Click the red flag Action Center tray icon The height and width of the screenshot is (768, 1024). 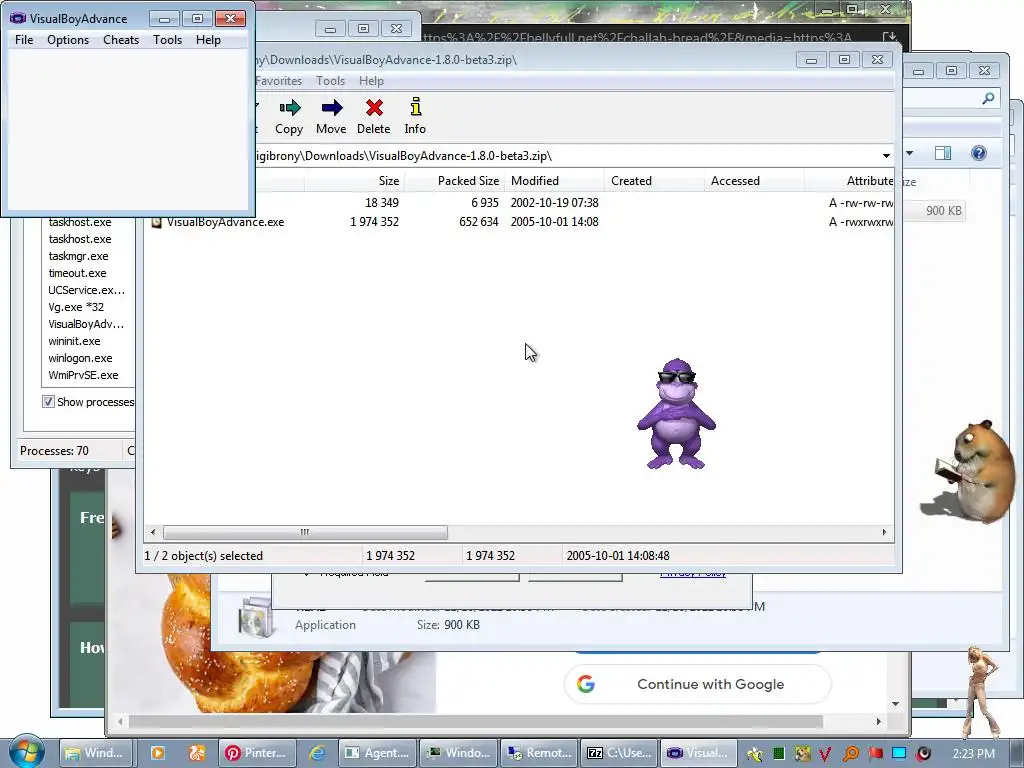point(876,754)
